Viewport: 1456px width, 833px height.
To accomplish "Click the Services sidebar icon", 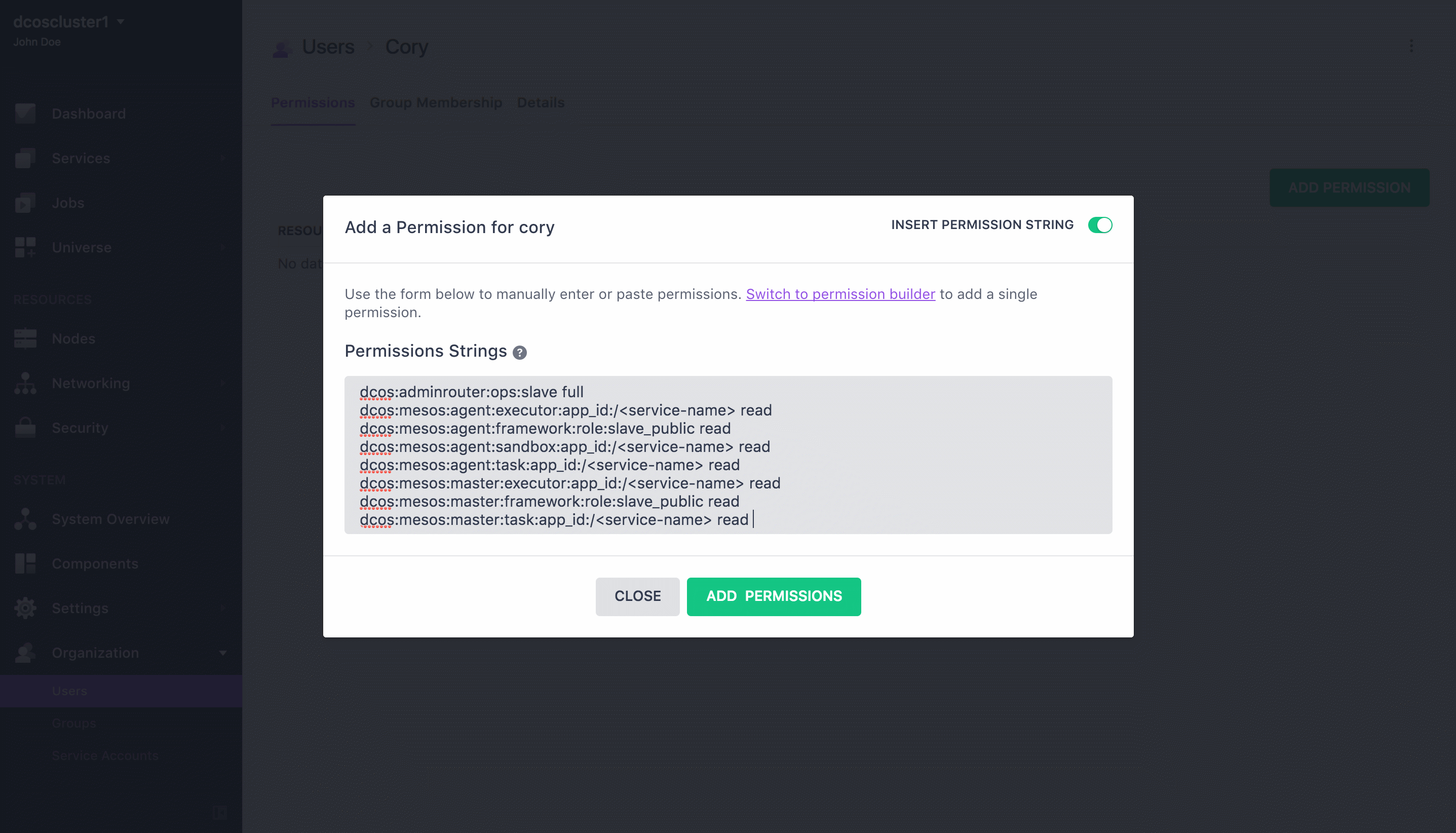I will [x=27, y=158].
